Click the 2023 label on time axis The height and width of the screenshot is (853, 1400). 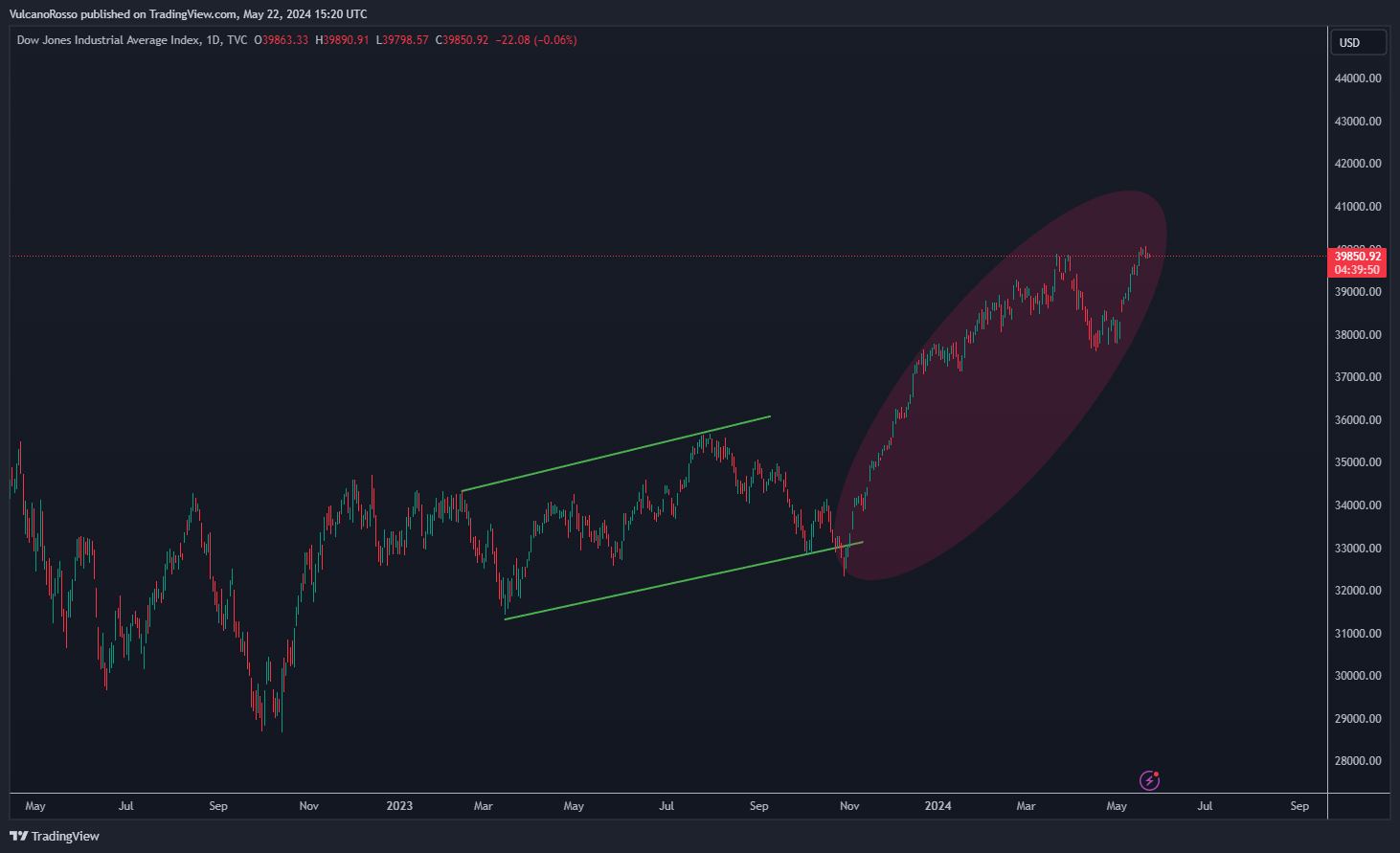(399, 806)
